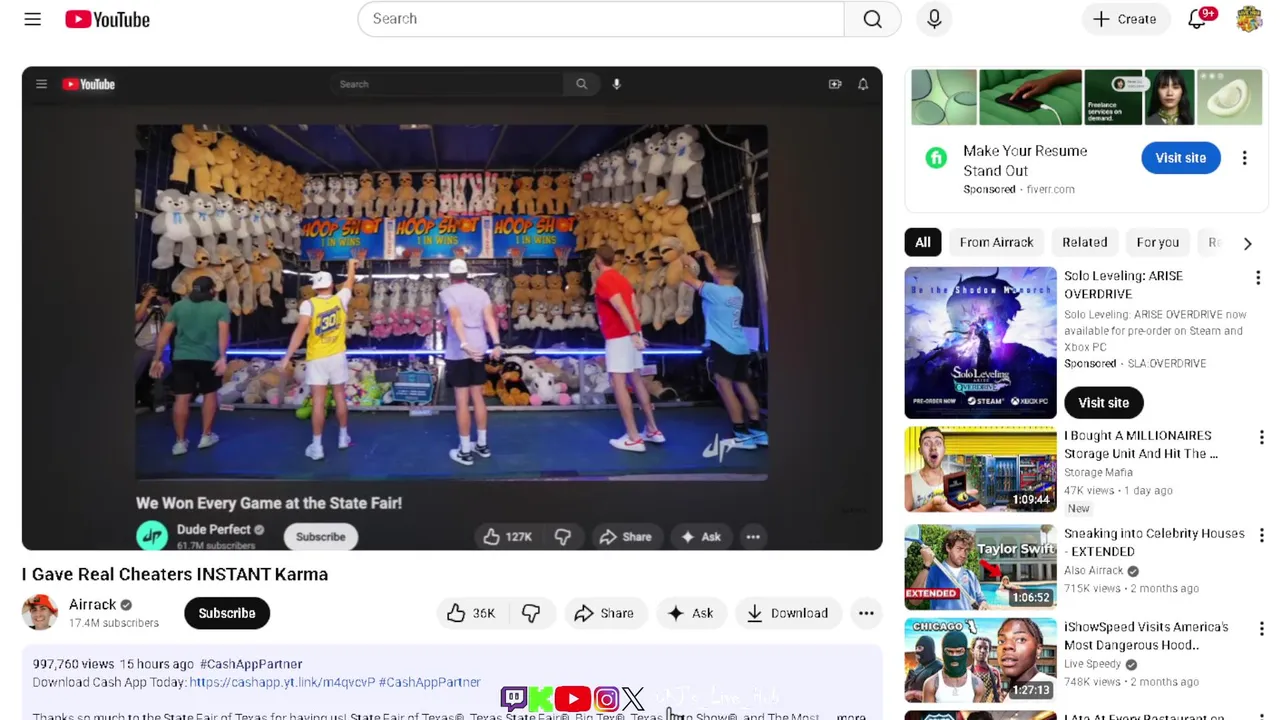The width and height of the screenshot is (1280, 720).
Task: Download the Airrack video
Action: tap(787, 613)
